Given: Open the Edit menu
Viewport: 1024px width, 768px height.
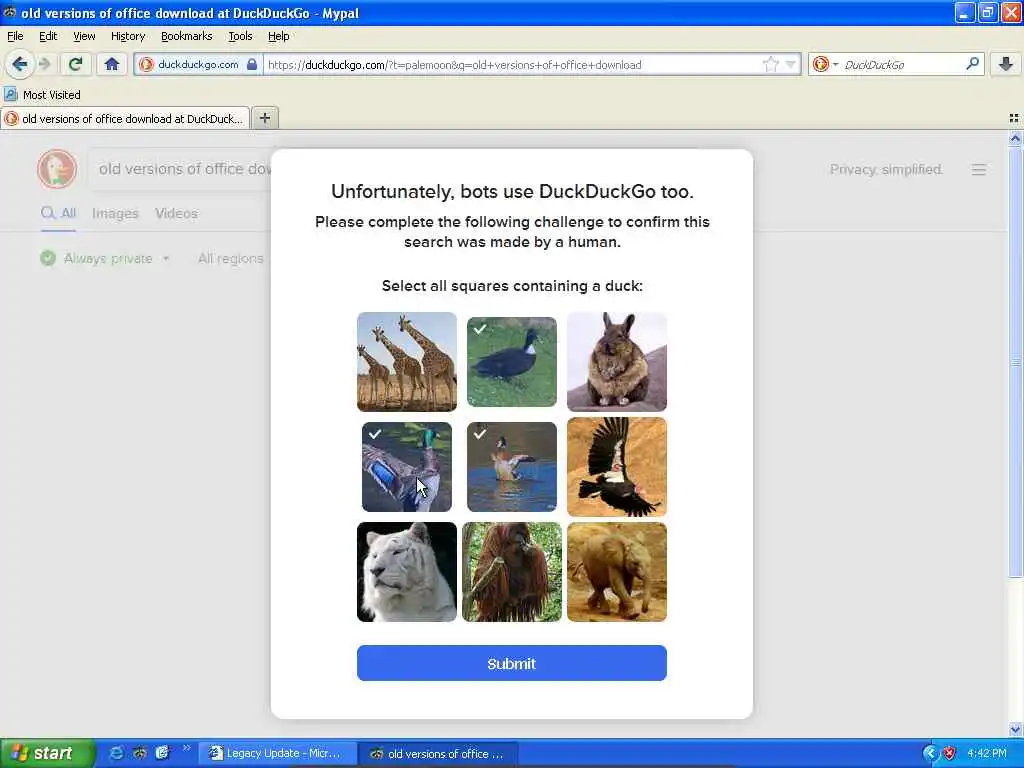Looking at the screenshot, I should (x=48, y=36).
